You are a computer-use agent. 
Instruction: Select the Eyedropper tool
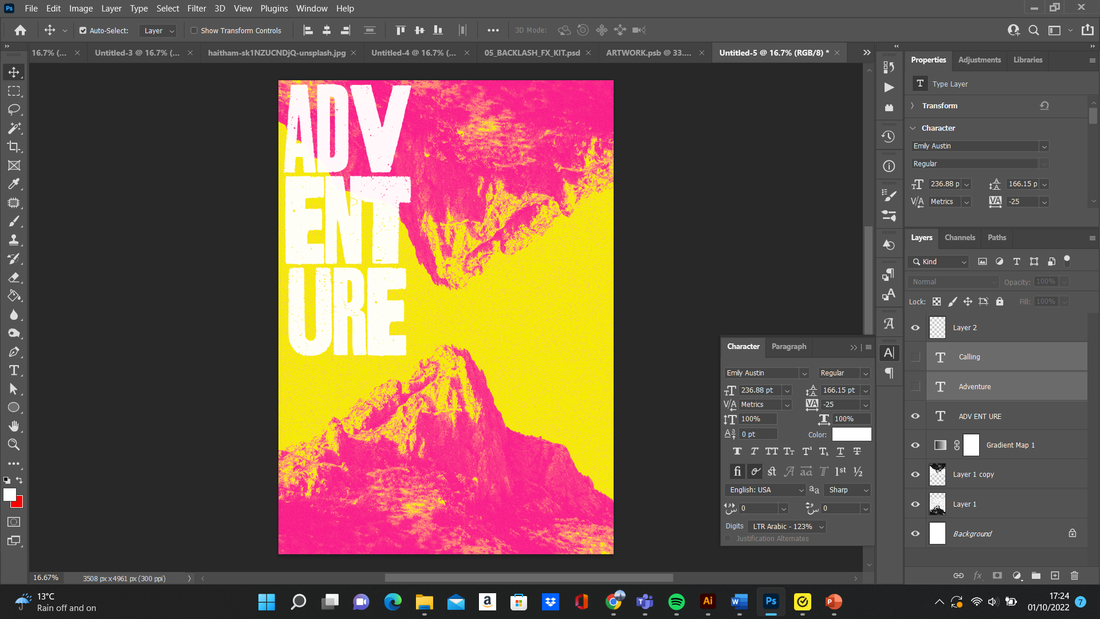tap(14, 184)
